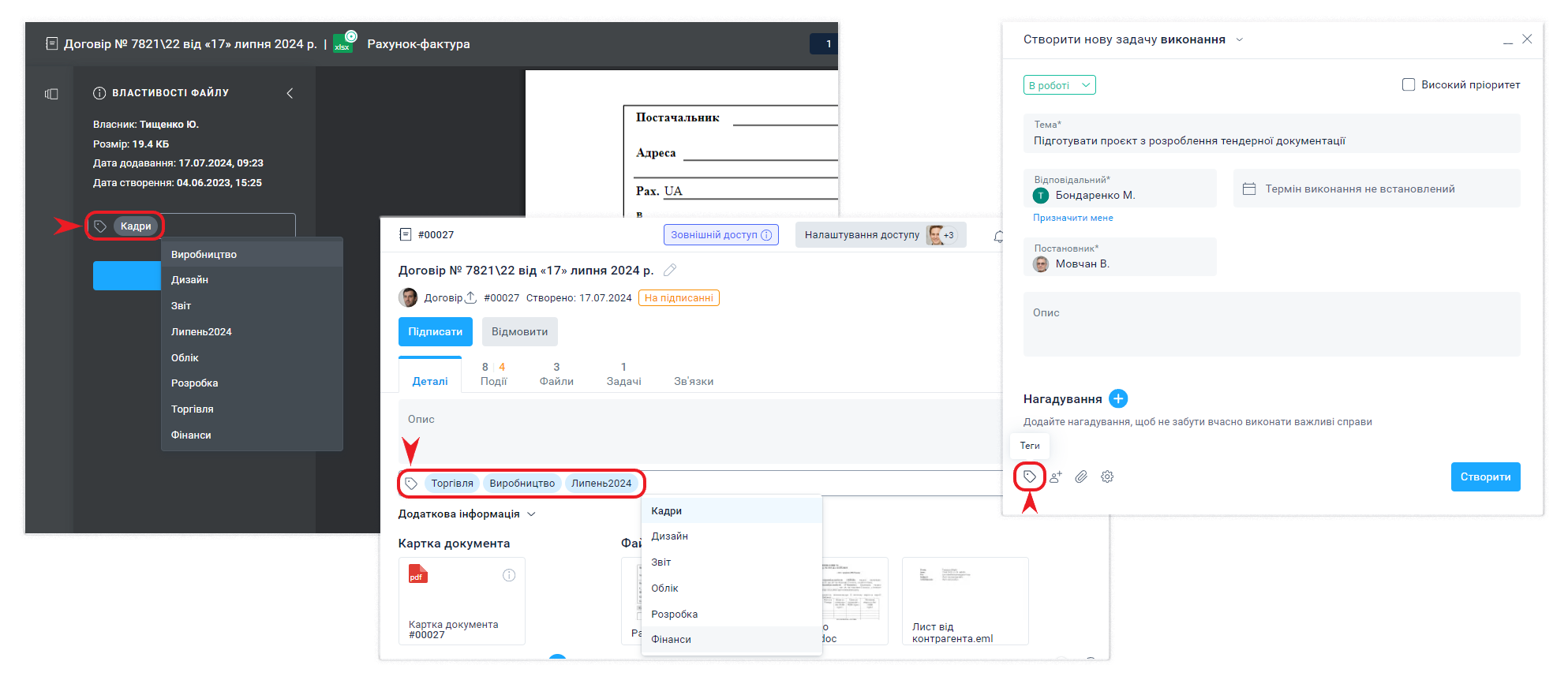Image resolution: width=1568 pixels, height=680 pixels.
Task: Select Фінанси from dark tag list
Action: click(x=191, y=435)
